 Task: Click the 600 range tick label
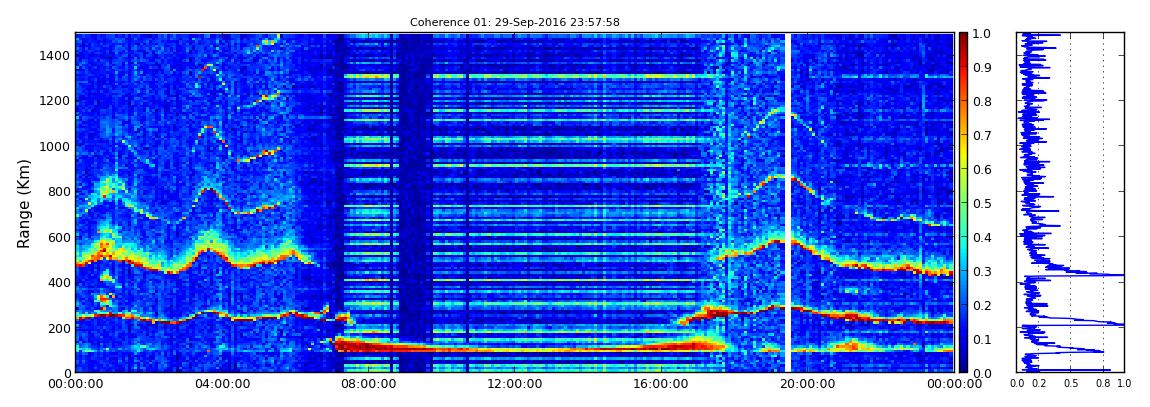pos(58,238)
